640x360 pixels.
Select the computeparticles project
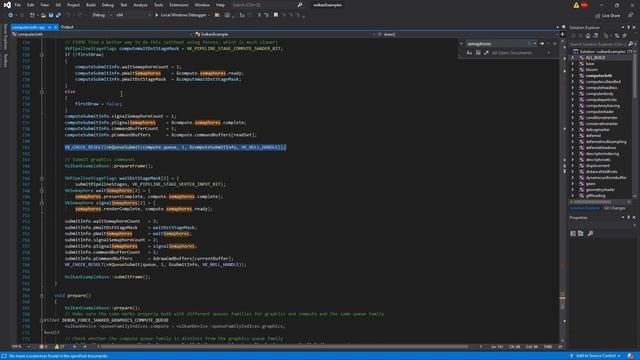(601, 100)
